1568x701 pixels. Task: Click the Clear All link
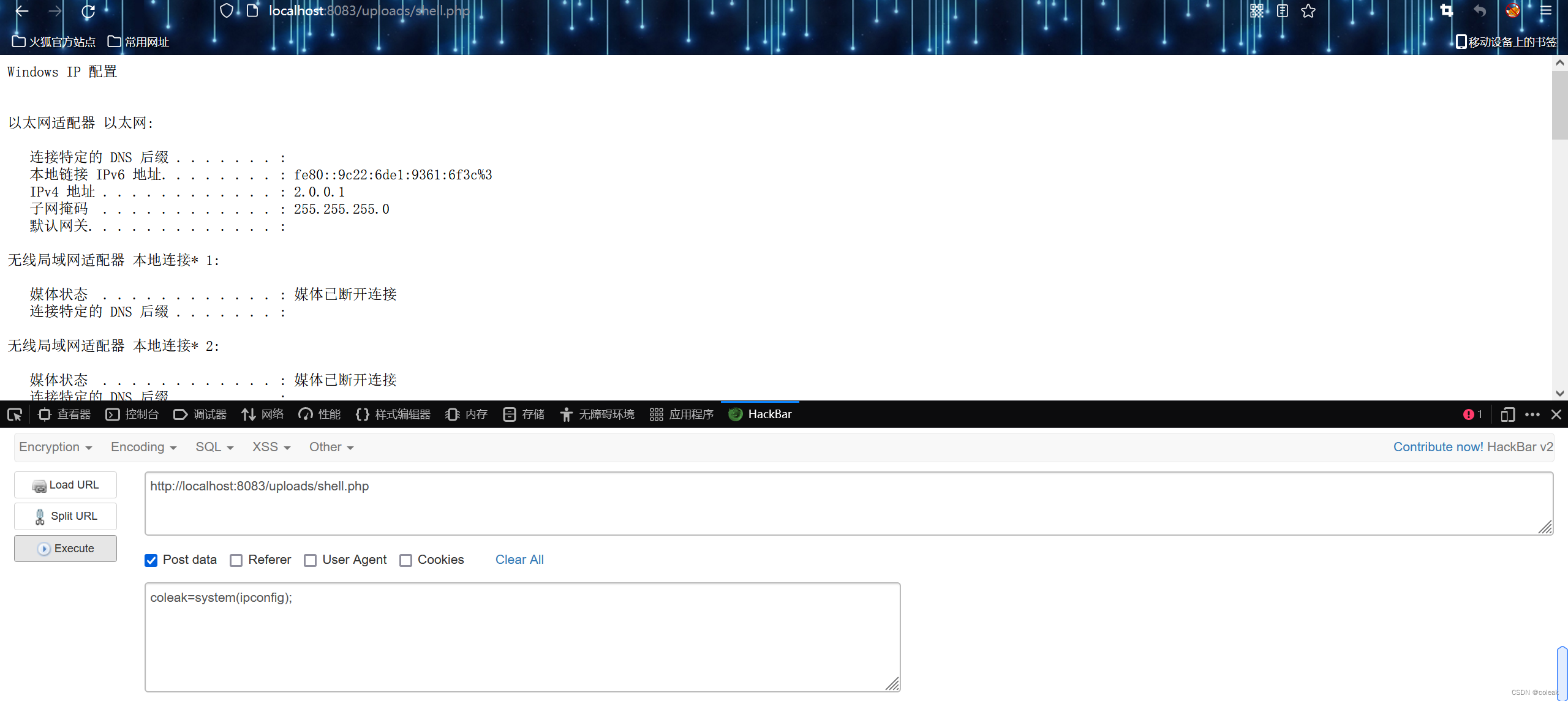pos(519,560)
